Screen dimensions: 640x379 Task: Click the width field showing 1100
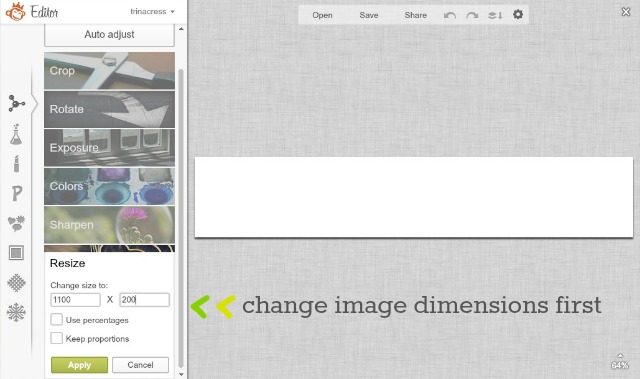(x=76, y=300)
